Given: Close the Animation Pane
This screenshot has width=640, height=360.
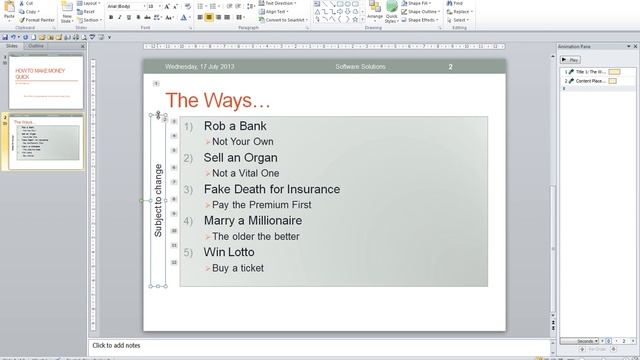Looking at the screenshot, I should click(635, 47).
